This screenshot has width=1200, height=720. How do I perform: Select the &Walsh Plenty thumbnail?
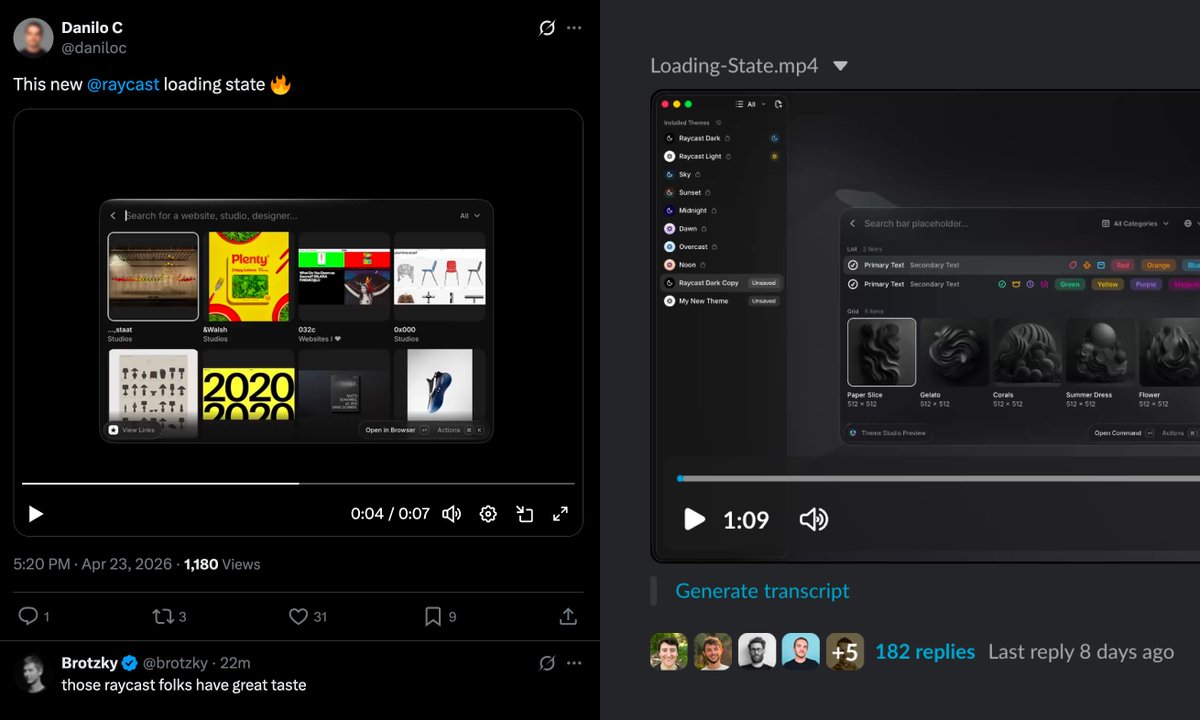click(248, 277)
